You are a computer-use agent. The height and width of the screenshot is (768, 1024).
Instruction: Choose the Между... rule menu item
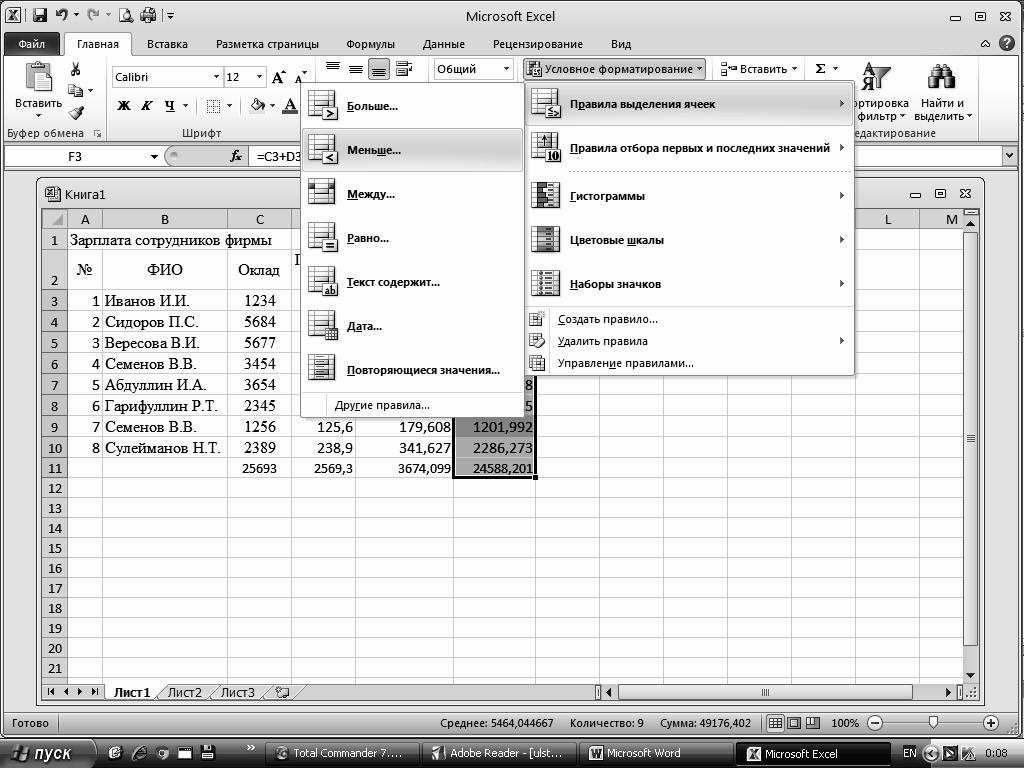(x=413, y=194)
